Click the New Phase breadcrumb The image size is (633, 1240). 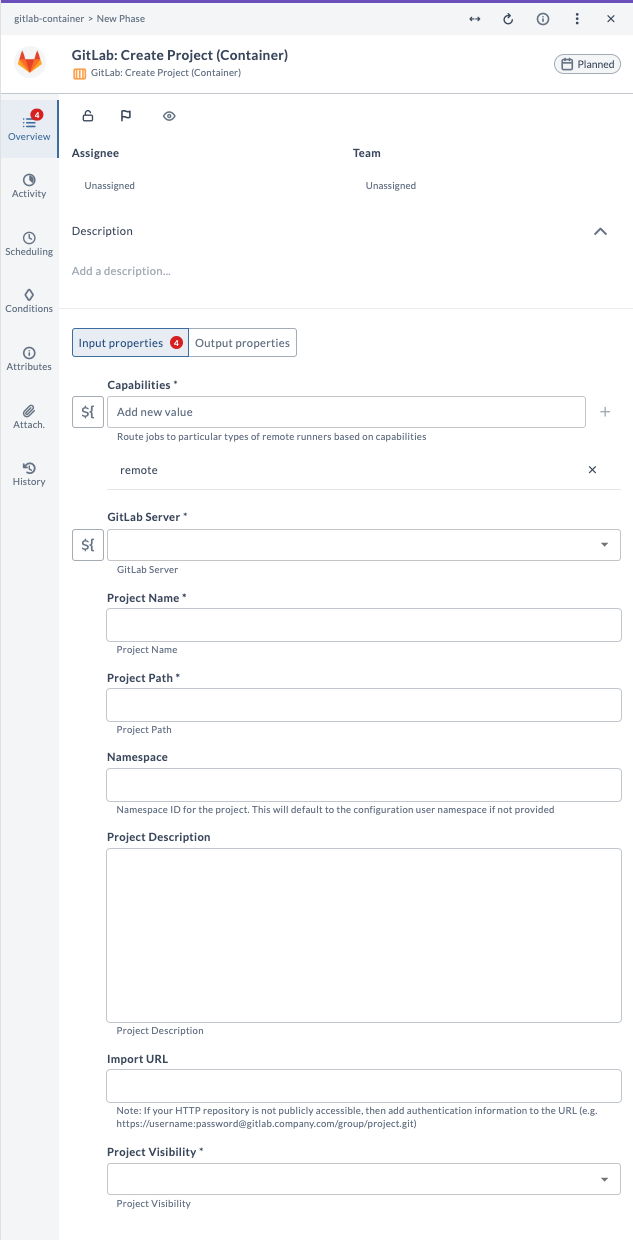121,19
